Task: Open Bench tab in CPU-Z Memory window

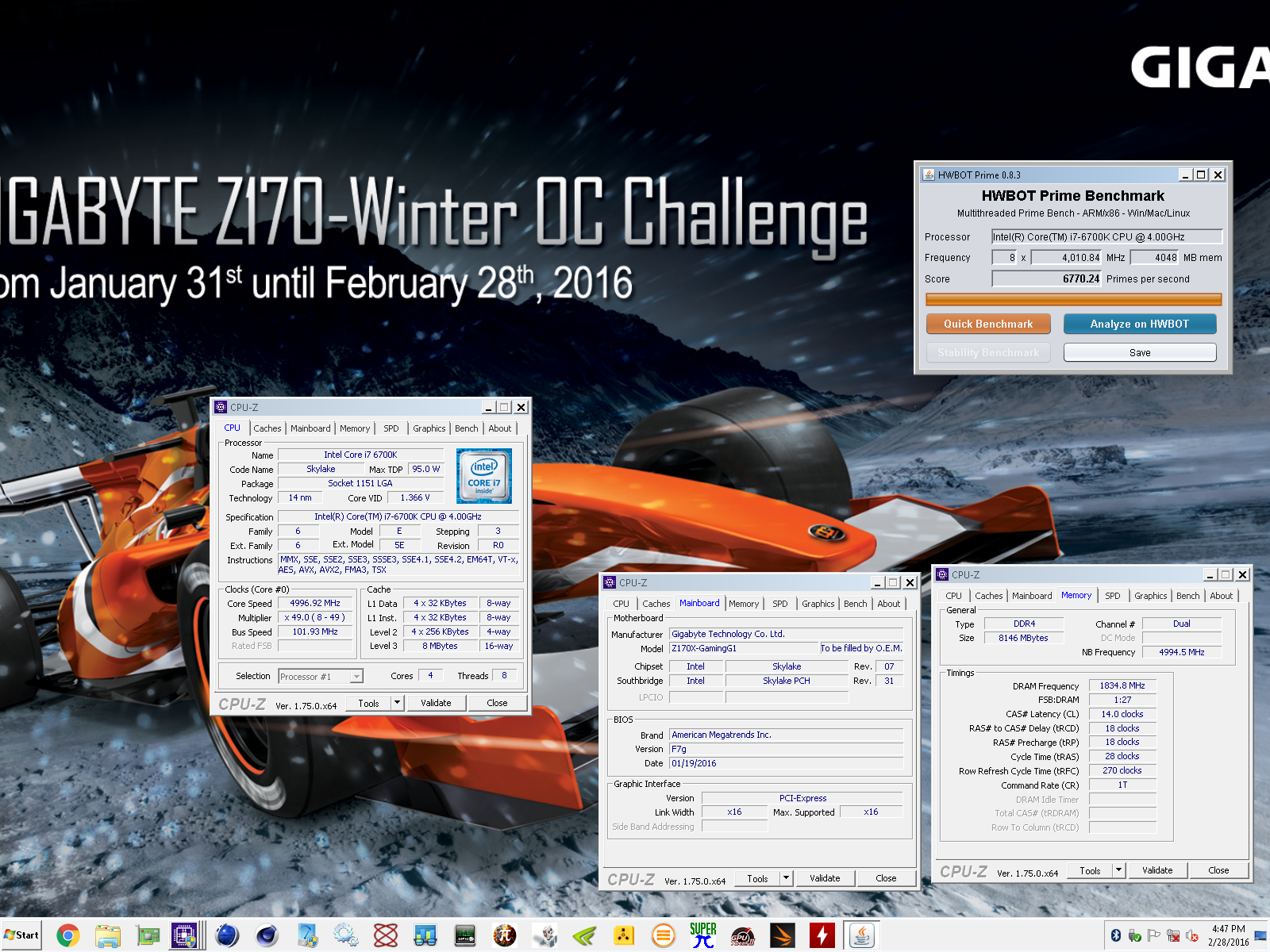Action: (x=1188, y=596)
